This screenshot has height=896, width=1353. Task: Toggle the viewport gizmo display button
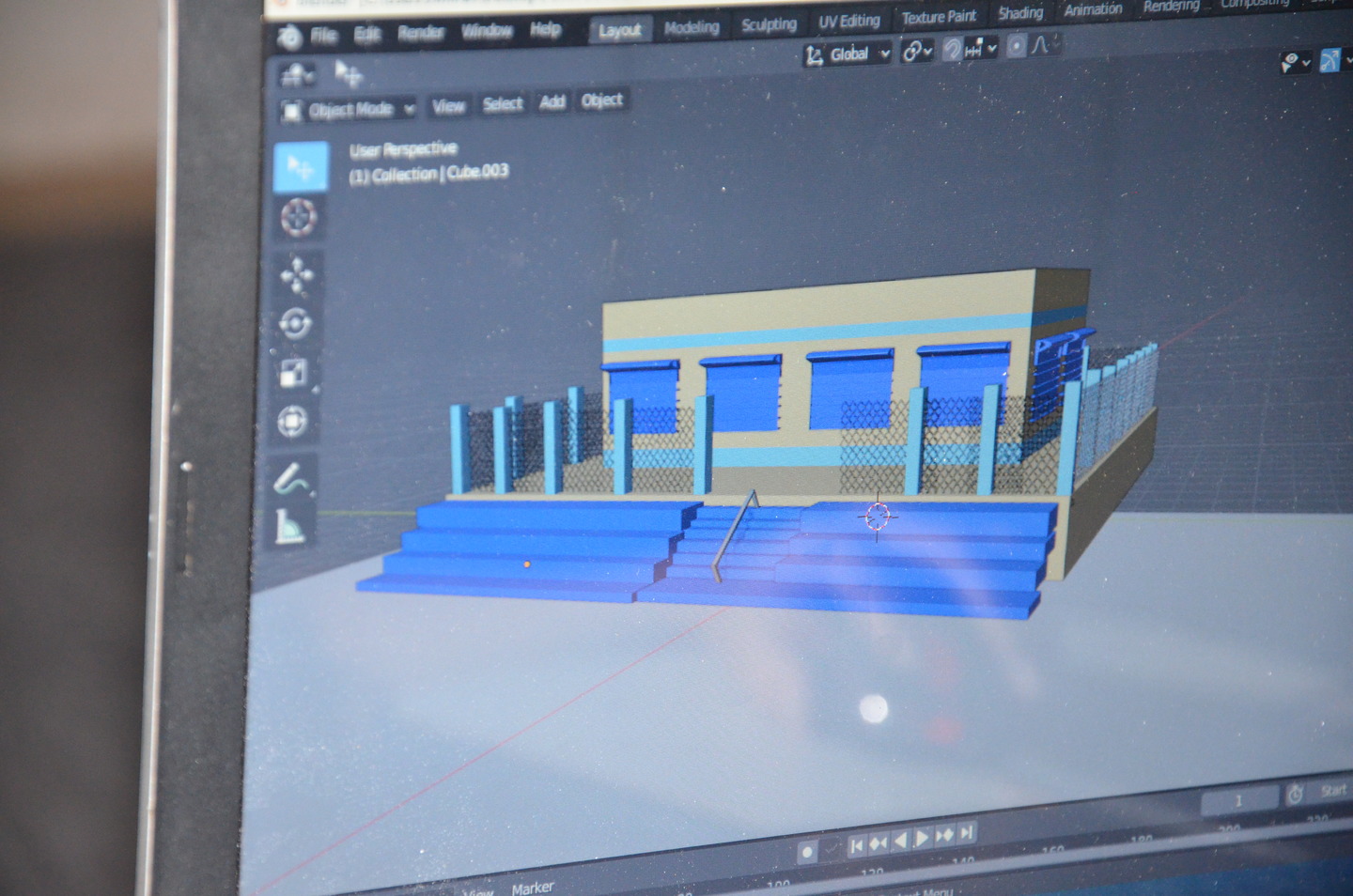pyautogui.click(x=1330, y=61)
